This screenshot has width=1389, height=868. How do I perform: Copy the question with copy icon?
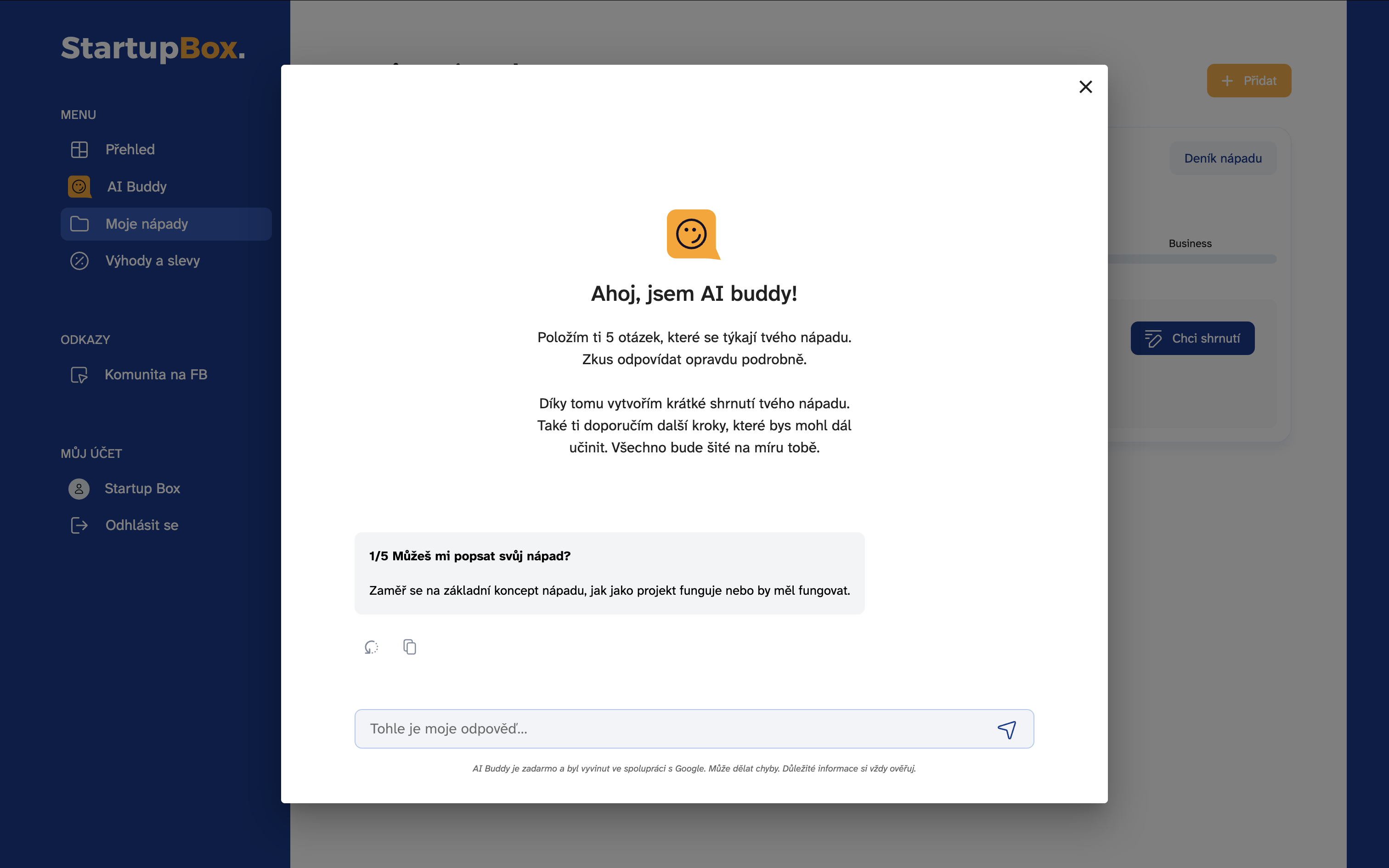(x=409, y=647)
